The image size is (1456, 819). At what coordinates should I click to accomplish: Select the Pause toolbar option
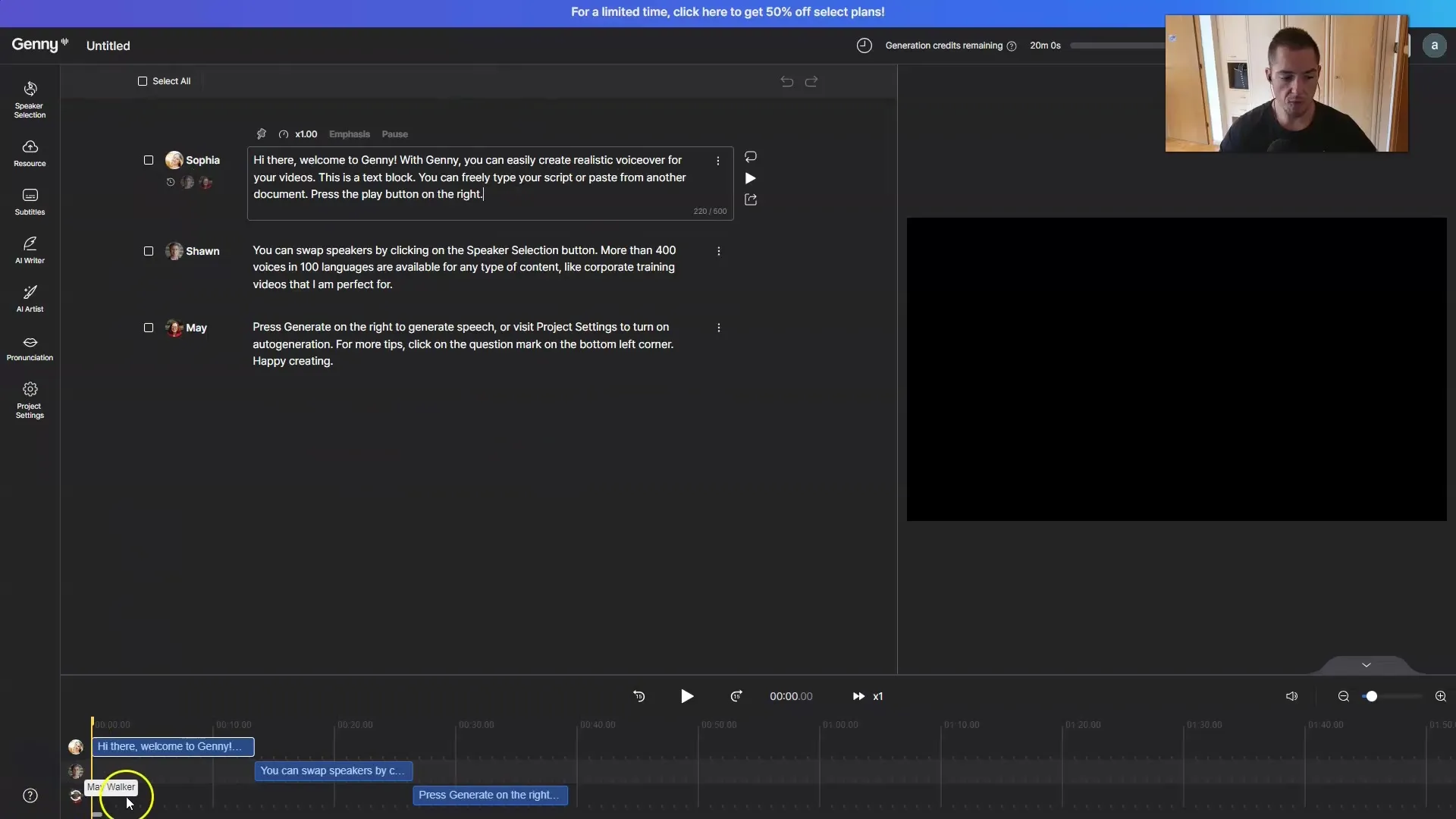tap(395, 133)
